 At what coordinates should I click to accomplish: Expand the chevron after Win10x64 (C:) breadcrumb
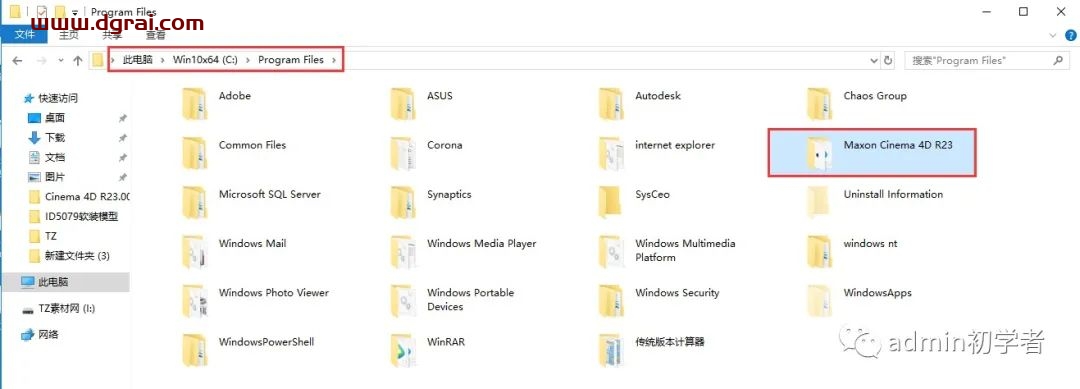click(x=248, y=60)
